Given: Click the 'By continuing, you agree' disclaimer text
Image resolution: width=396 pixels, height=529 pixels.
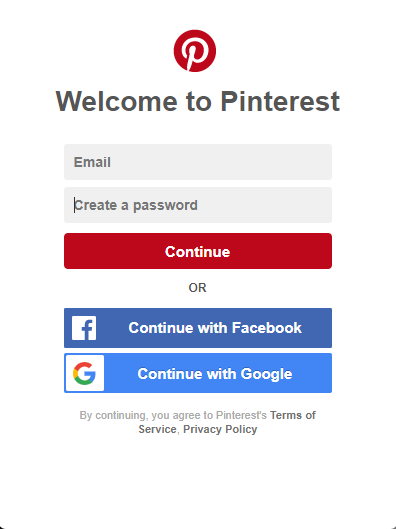Looking at the screenshot, I should point(173,415).
